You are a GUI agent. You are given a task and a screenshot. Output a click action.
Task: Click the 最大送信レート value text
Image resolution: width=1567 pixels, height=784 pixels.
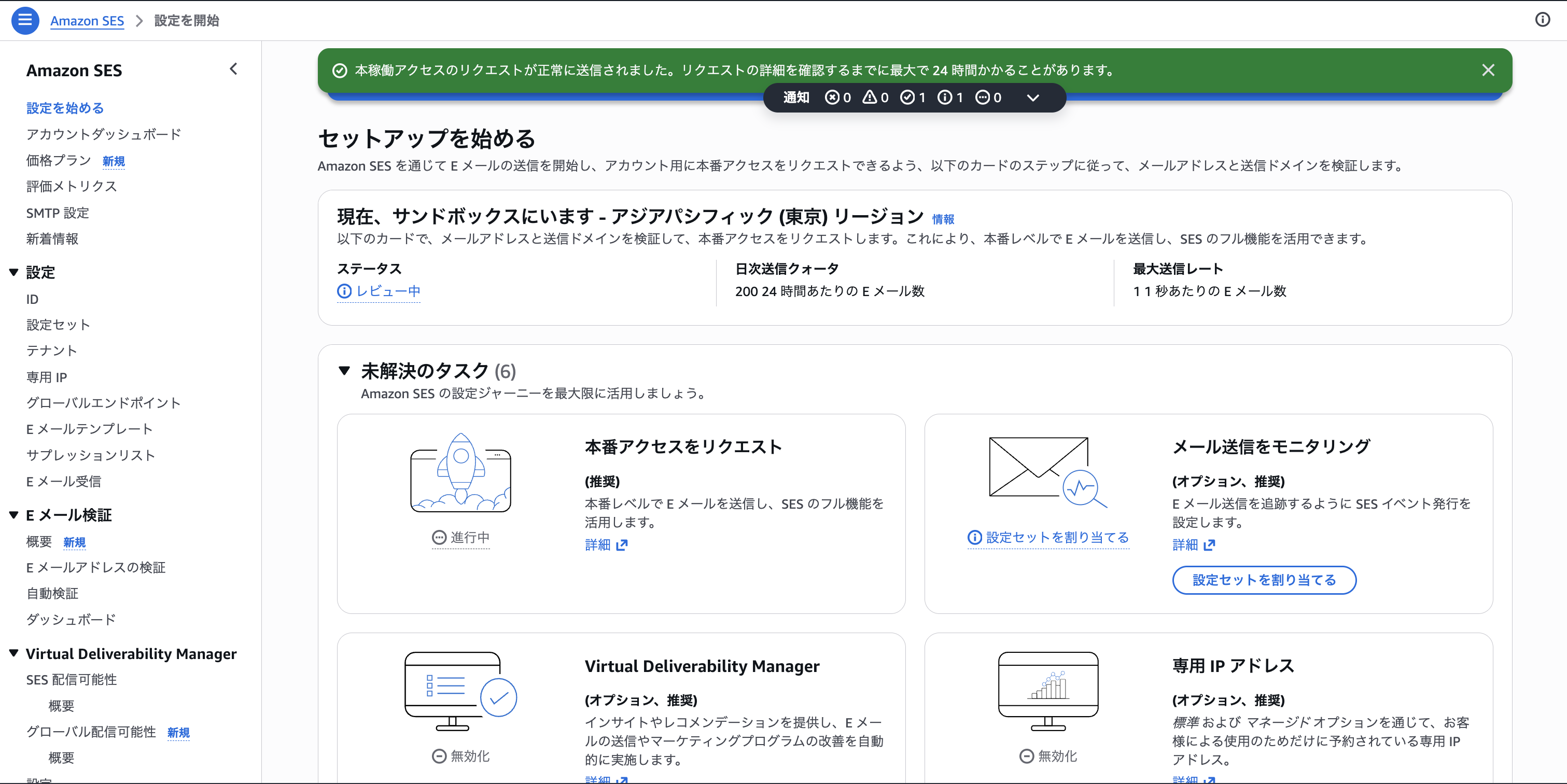[x=1209, y=291]
